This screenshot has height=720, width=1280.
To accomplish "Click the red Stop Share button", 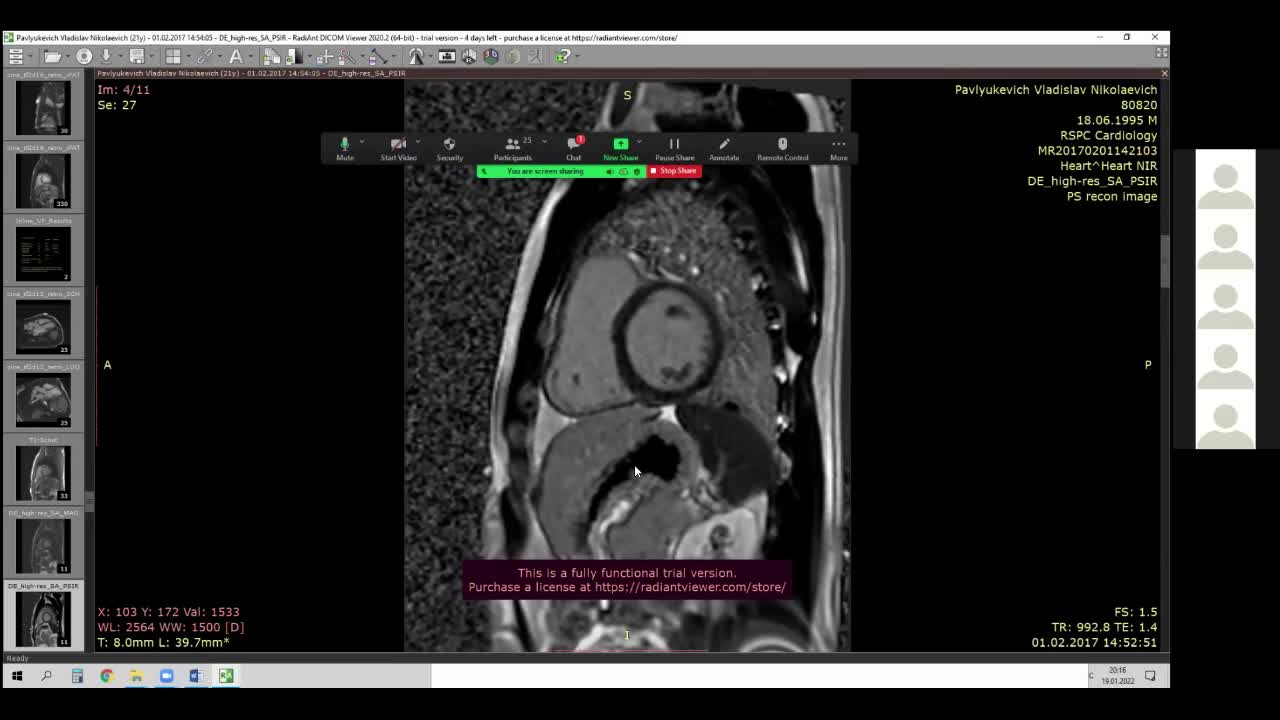I will click(x=673, y=171).
